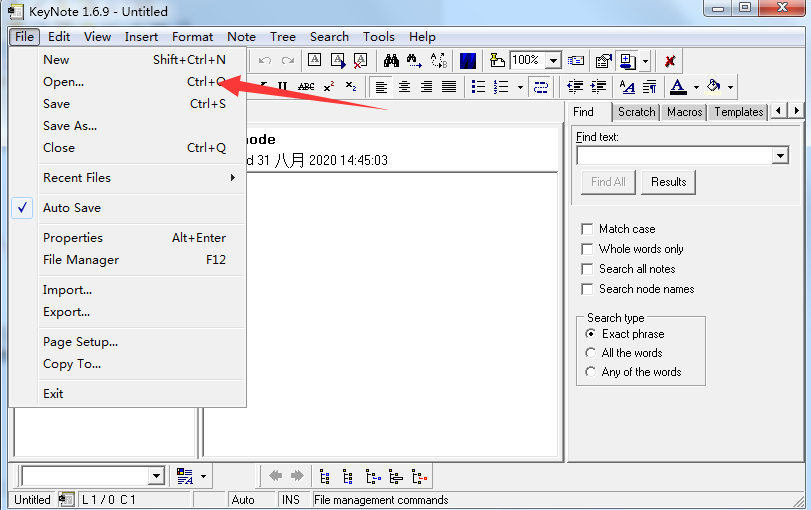Justify text alignment icon
The width and height of the screenshot is (811, 510).
449,87
